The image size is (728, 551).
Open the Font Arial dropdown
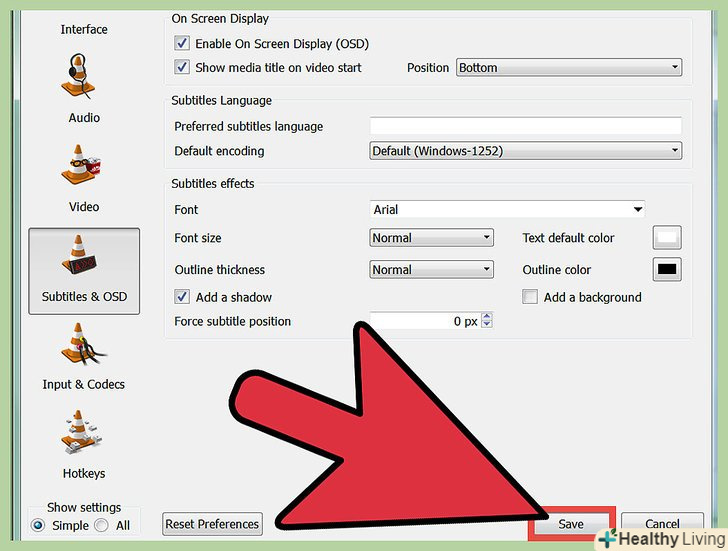click(507, 209)
